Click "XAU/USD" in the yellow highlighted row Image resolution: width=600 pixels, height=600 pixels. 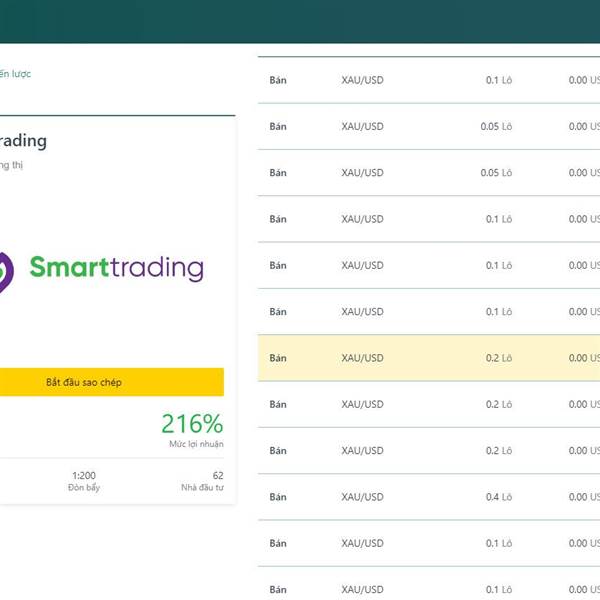click(x=362, y=358)
